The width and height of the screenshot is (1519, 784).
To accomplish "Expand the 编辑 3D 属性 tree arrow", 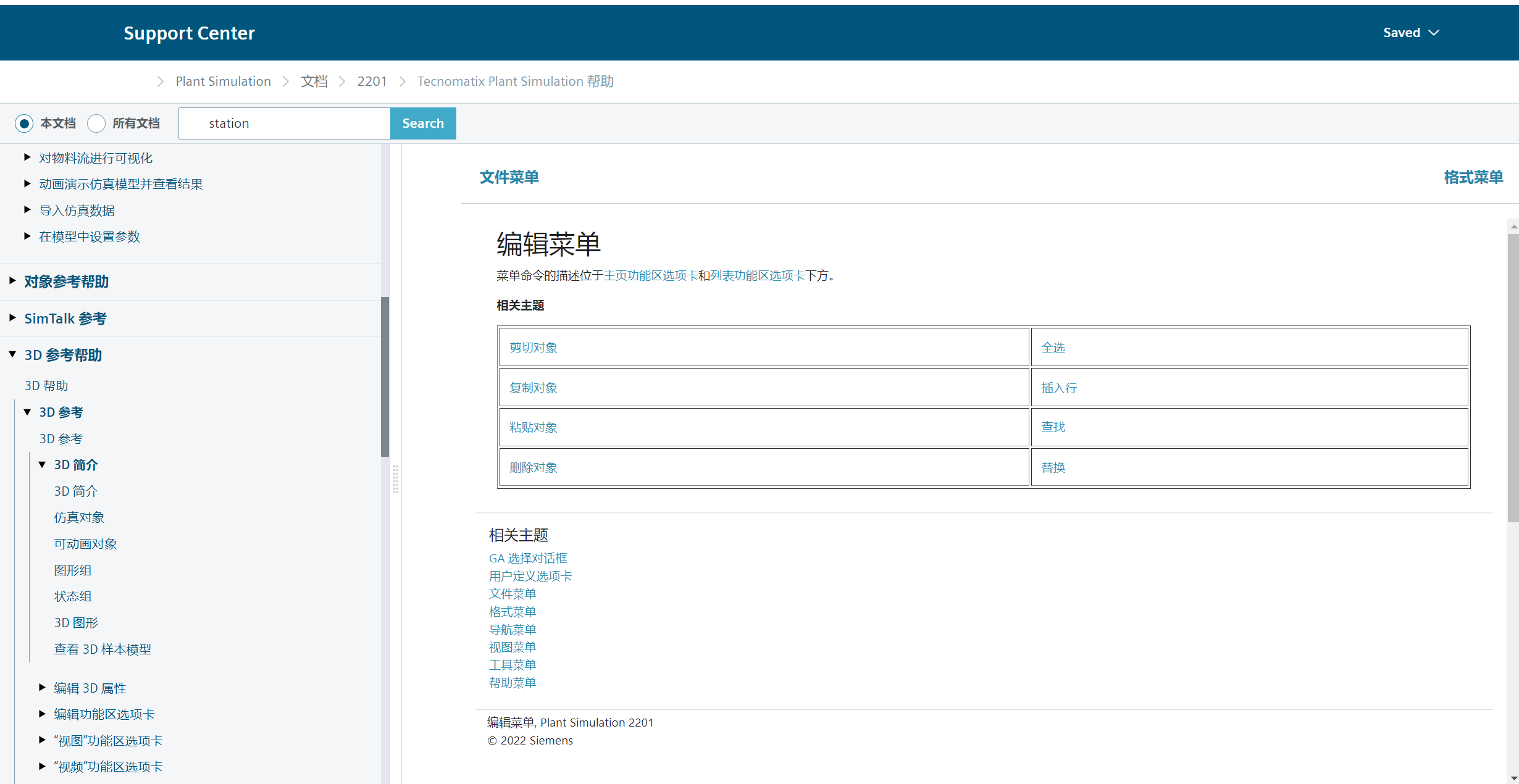I will pyautogui.click(x=42, y=687).
